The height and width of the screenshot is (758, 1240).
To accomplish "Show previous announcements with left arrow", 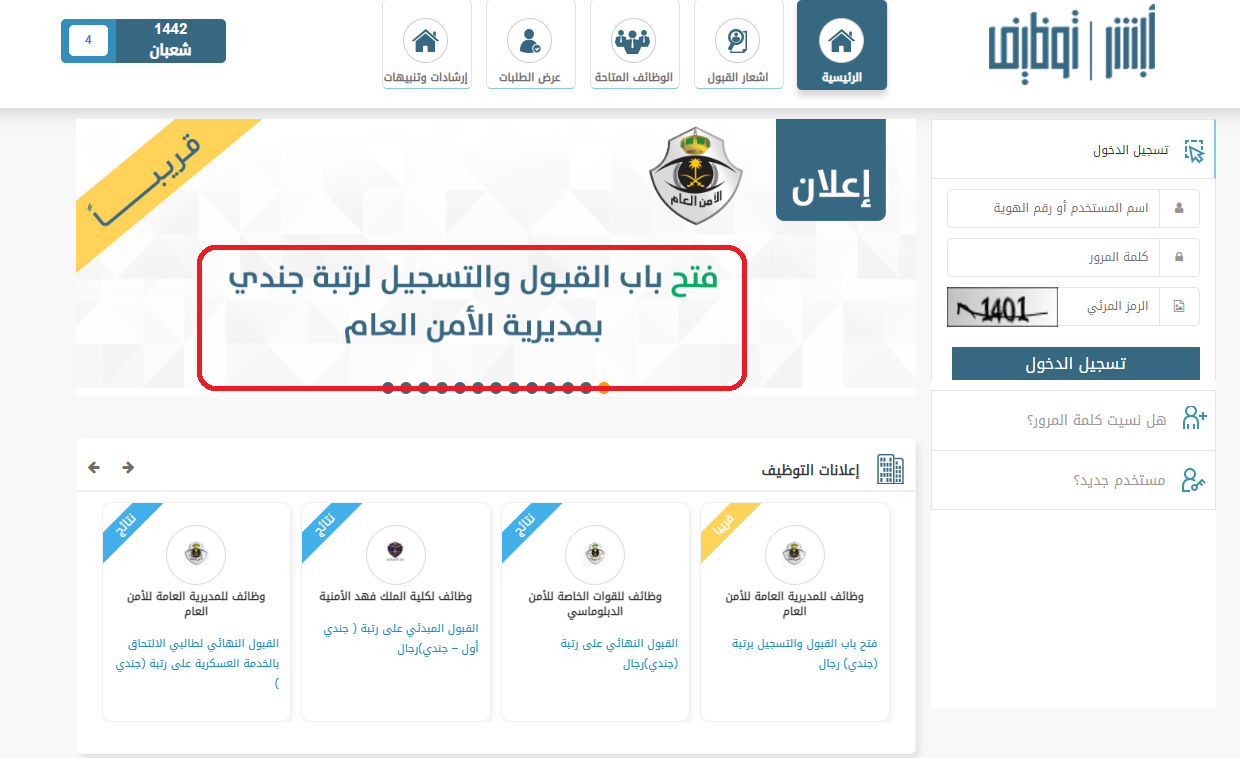I will click(x=94, y=467).
